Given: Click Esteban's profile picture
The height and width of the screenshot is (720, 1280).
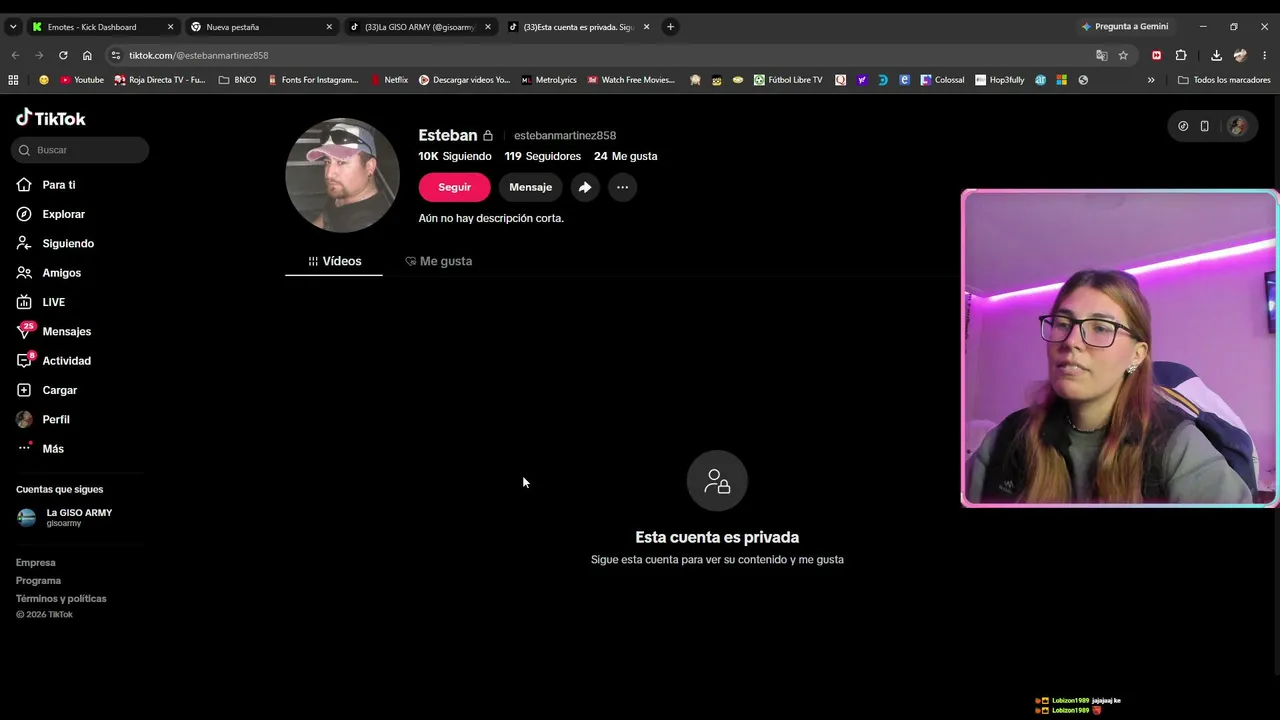Looking at the screenshot, I should point(342,175).
